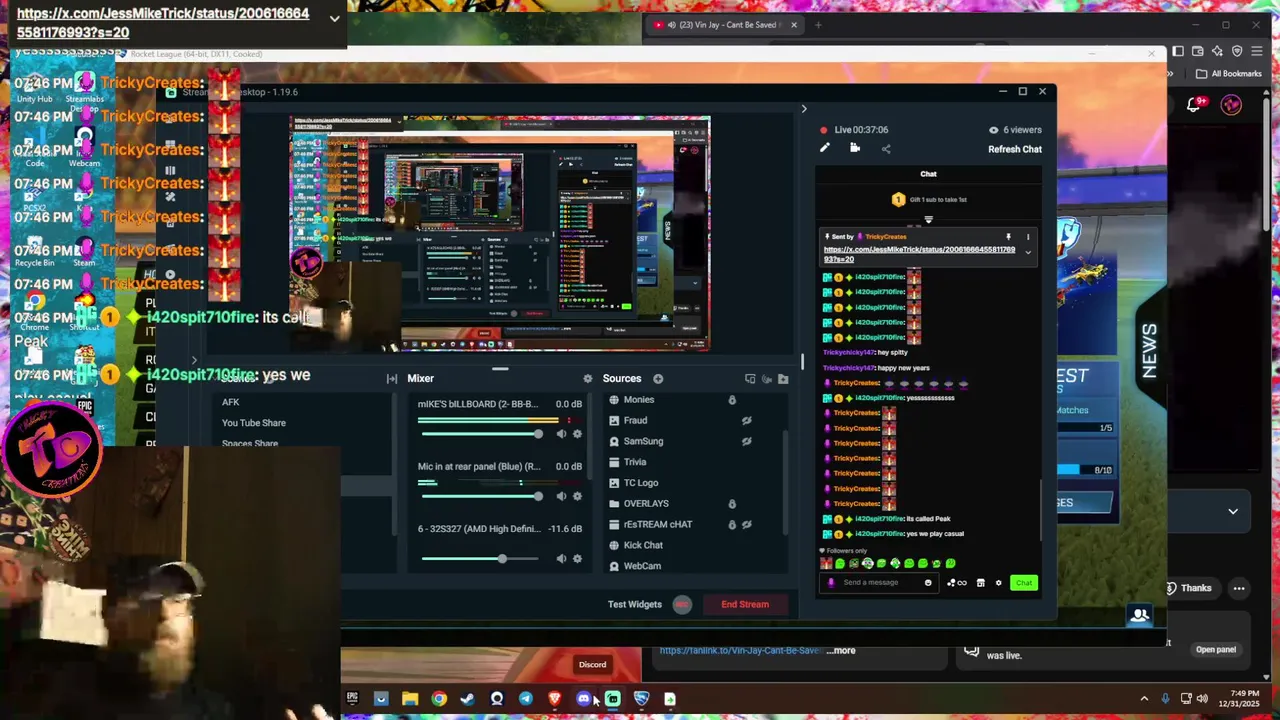Mute the 6 - 32S327 audio device
This screenshot has width=1280, height=720.
pyautogui.click(x=561, y=559)
